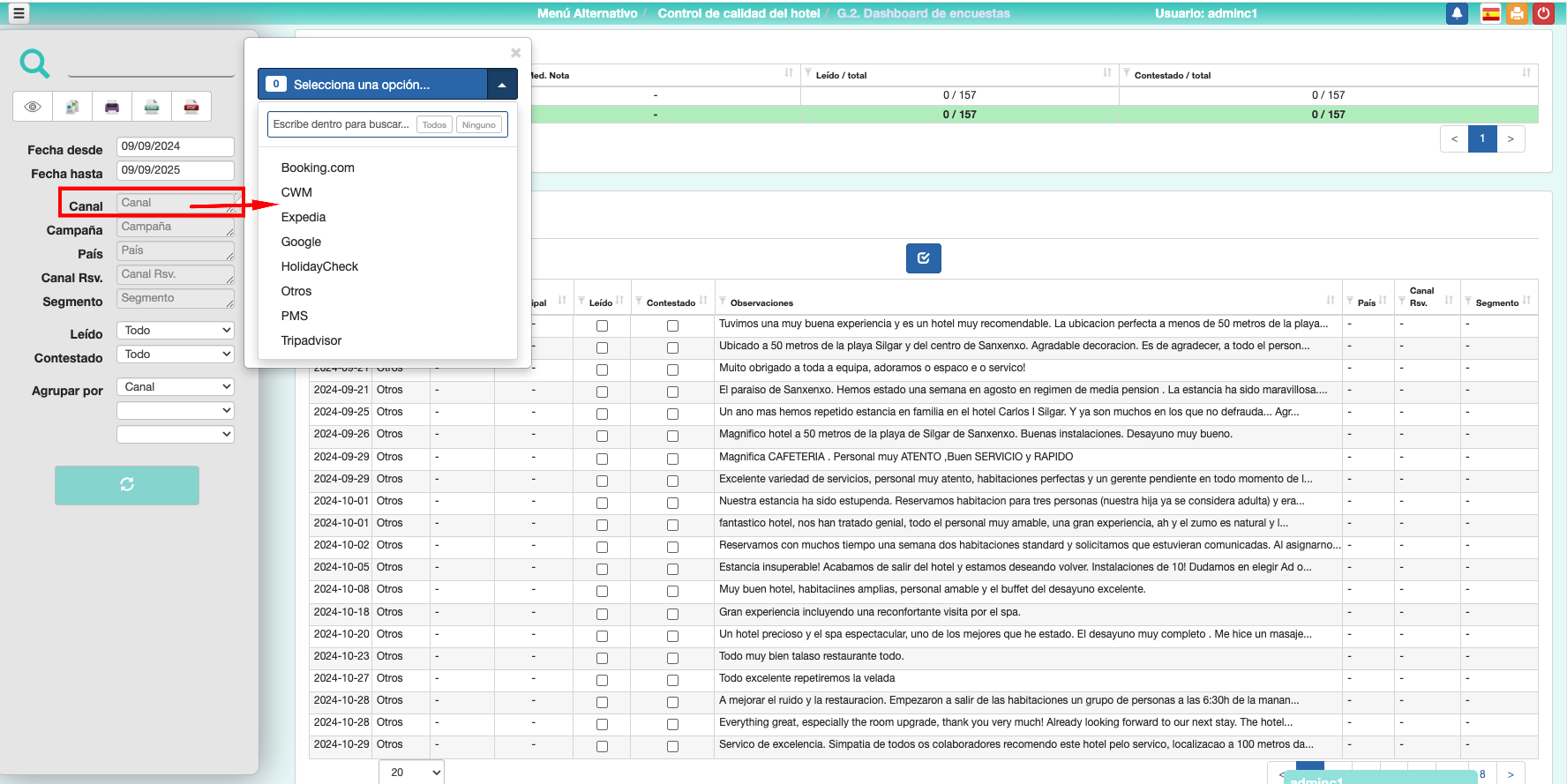The width and height of the screenshot is (1567, 784).
Task: Open the Agrupar por Canal dropdown
Action: pos(176,387)
